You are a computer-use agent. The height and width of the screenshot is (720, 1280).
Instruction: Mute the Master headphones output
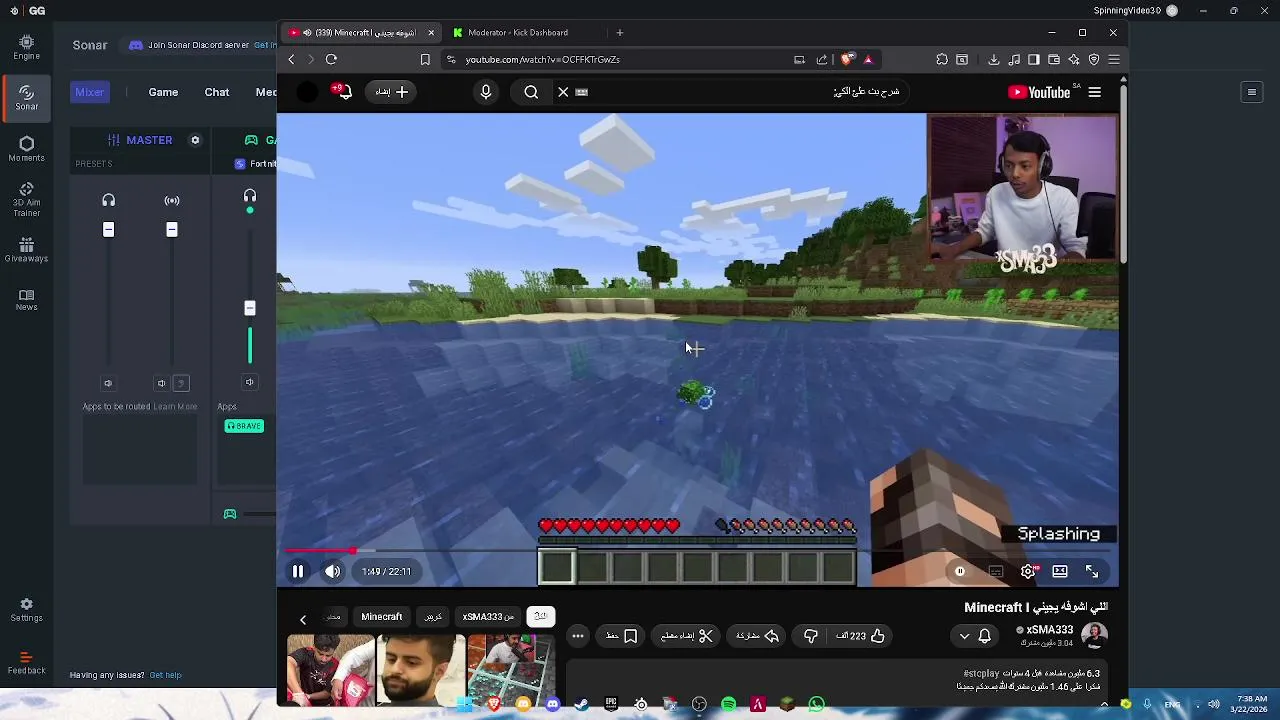(x=108, y=383)
